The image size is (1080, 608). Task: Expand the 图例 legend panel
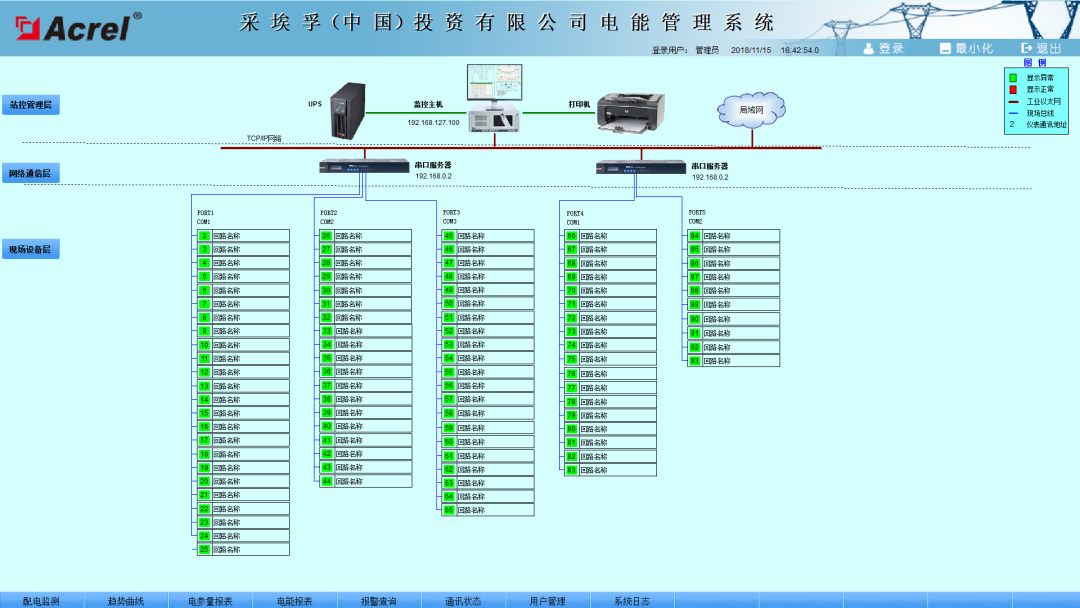click(1035, 62)
